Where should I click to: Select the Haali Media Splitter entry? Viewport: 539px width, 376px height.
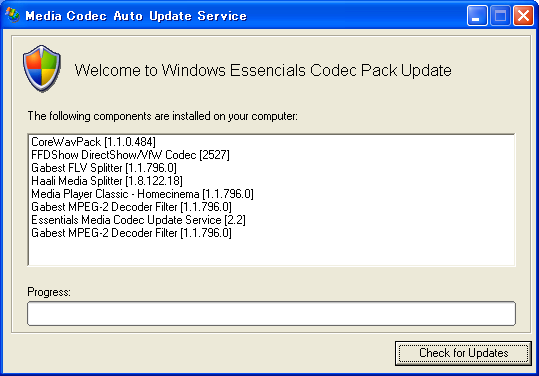[x=107, y=181]
